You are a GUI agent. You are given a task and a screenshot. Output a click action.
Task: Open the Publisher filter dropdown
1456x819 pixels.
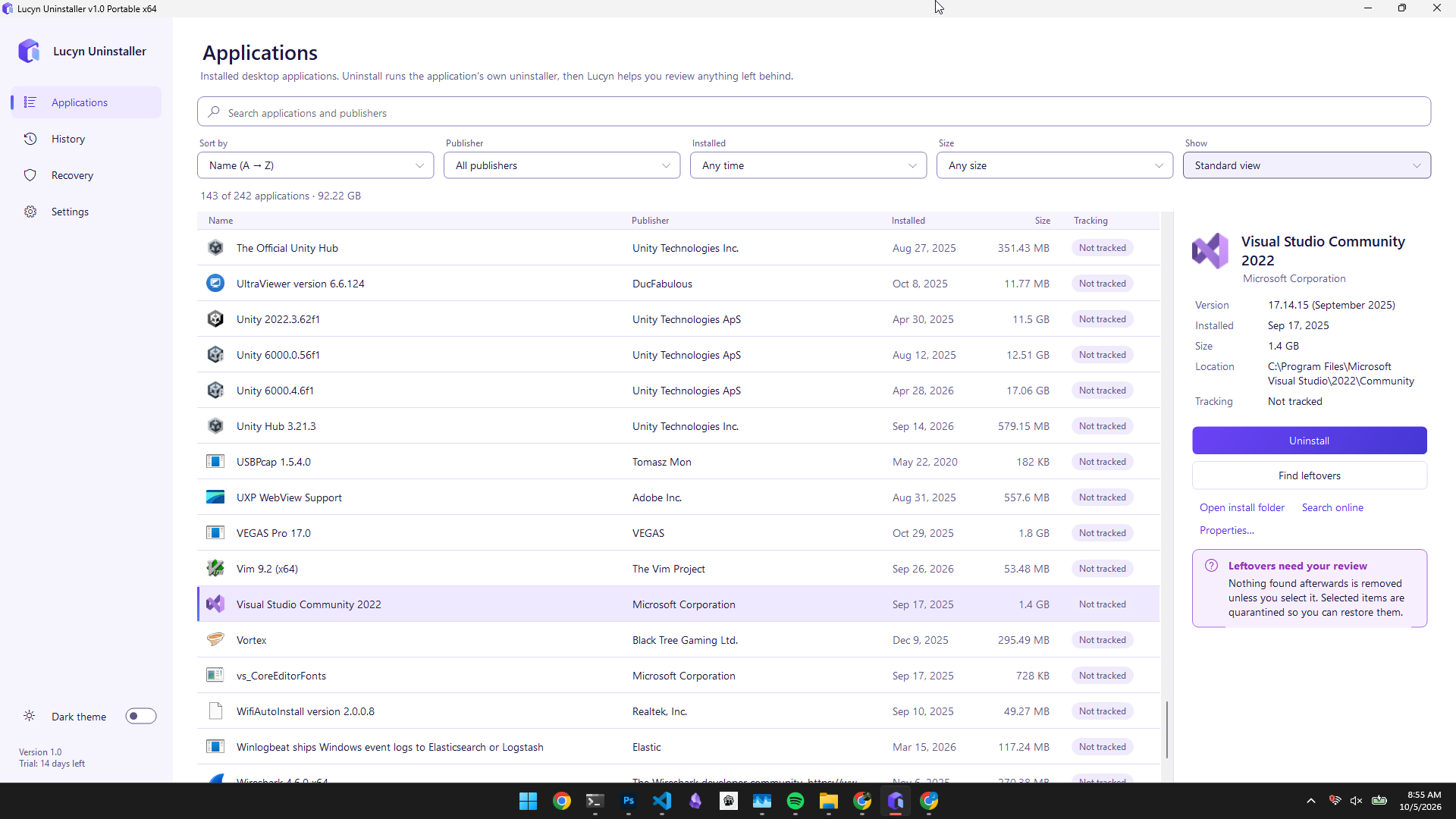(x=562, y=165)
